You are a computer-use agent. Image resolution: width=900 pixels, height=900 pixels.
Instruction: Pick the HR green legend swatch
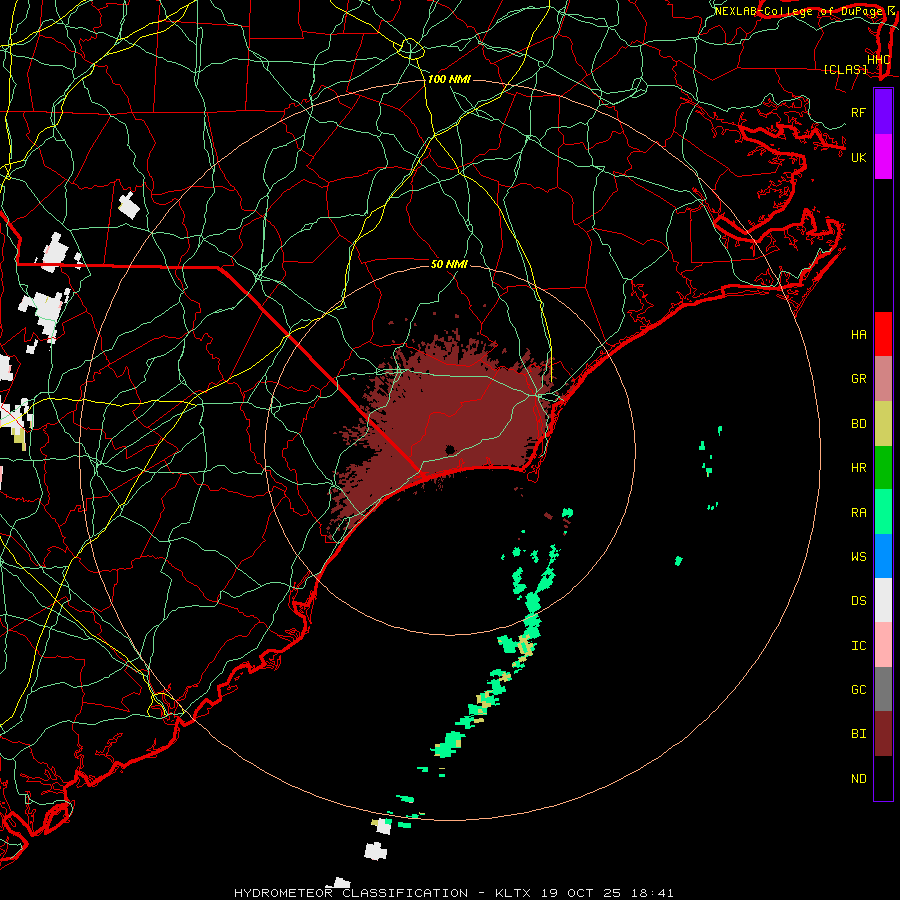tap(883, 467)
